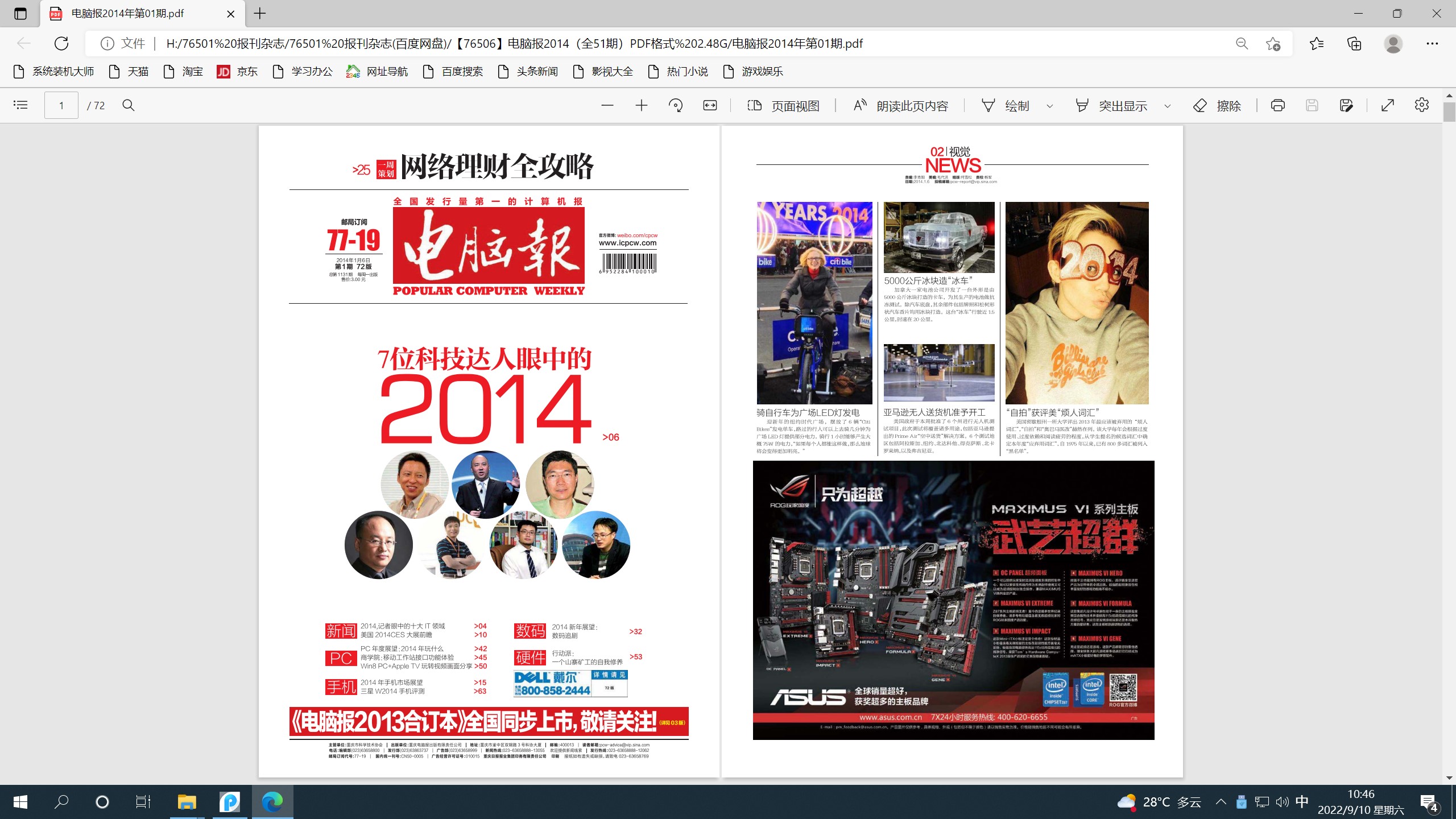Open the 头条新闻 bookmark
The height and width of the screenshot is (819, 1456).
click(528, 72)
